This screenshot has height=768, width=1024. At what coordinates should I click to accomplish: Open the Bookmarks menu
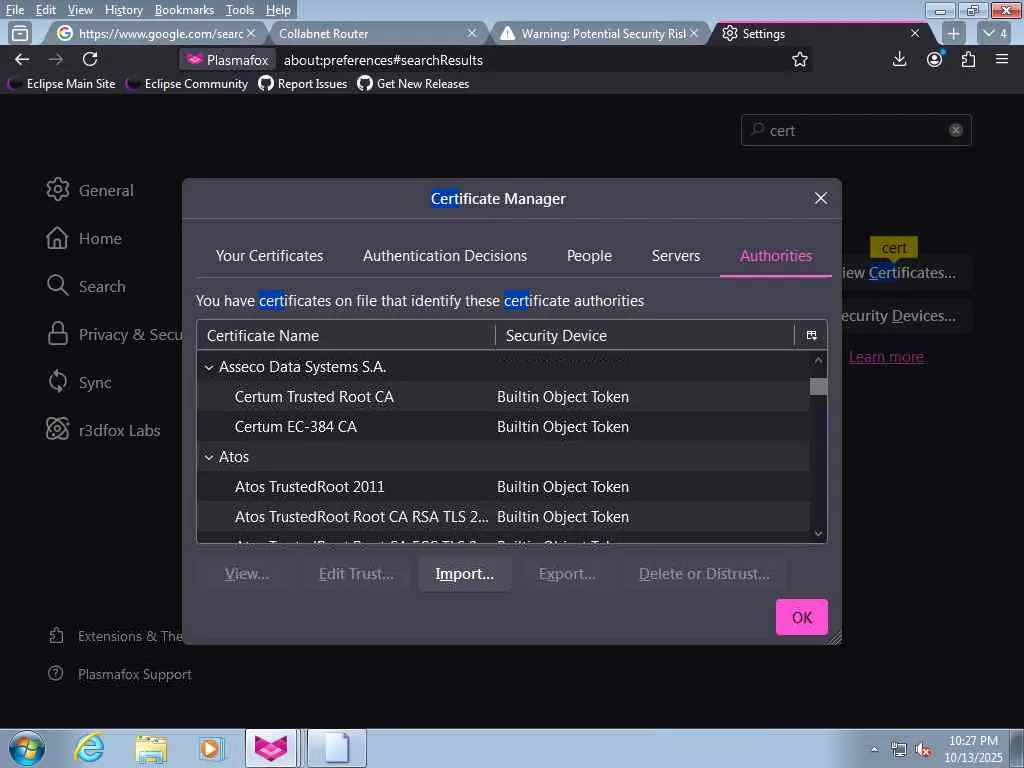(x=184, y=10)
